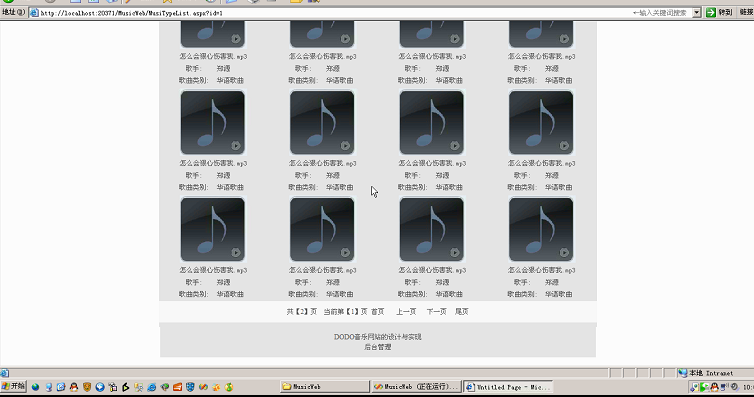754x397 pixels.
Task: Open second song thumbnail in bottom row
Action: pyautogui.click(x=322, y=229)
